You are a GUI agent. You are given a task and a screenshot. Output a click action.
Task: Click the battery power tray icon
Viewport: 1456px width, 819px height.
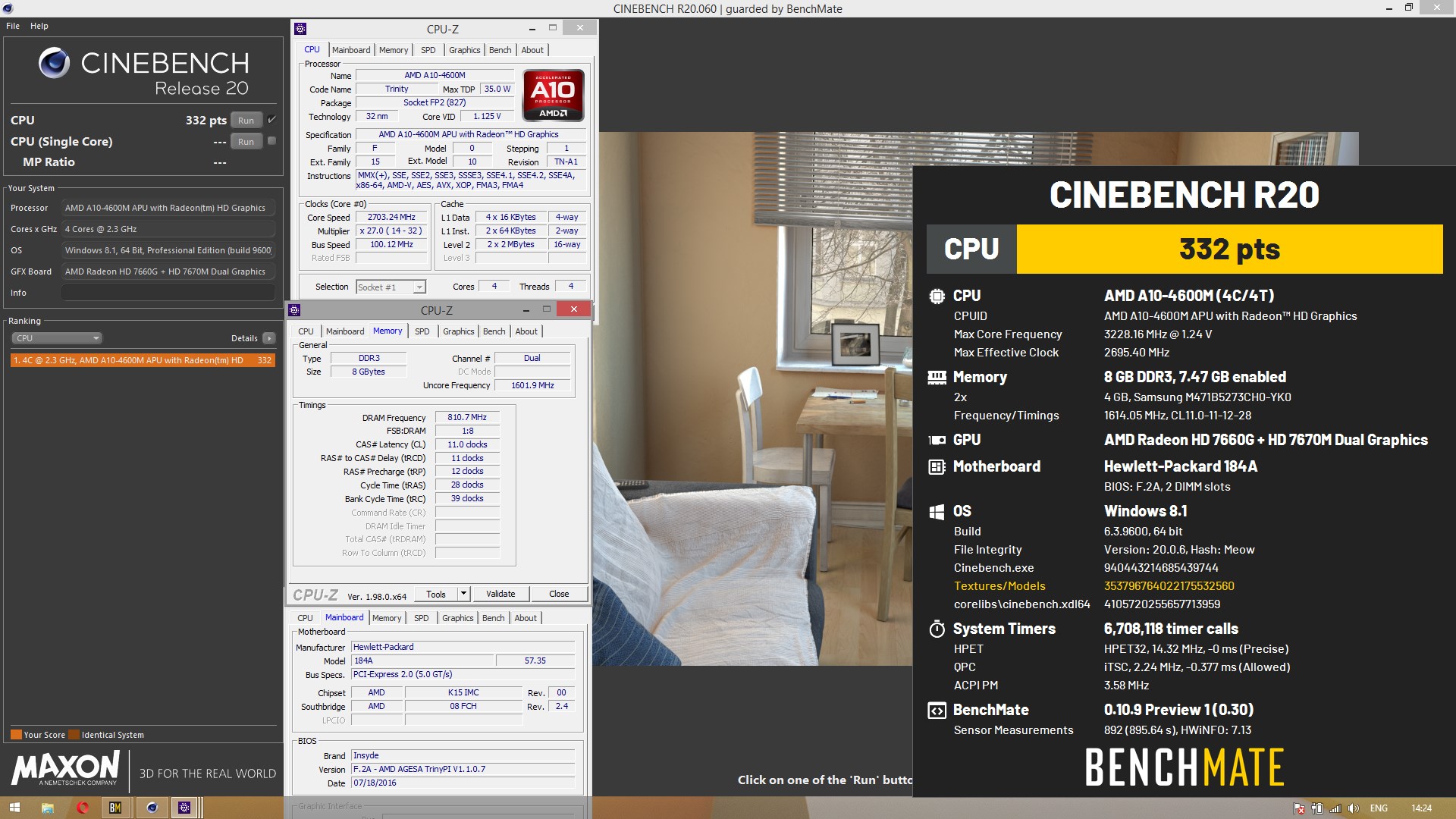tap(1317, 808)
